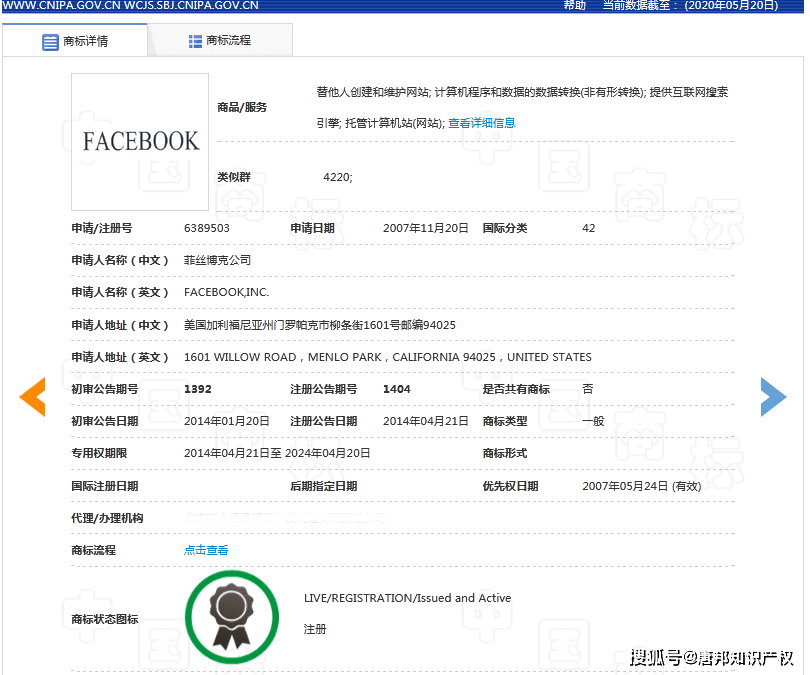Select the application number 6389503

point(207,228)
